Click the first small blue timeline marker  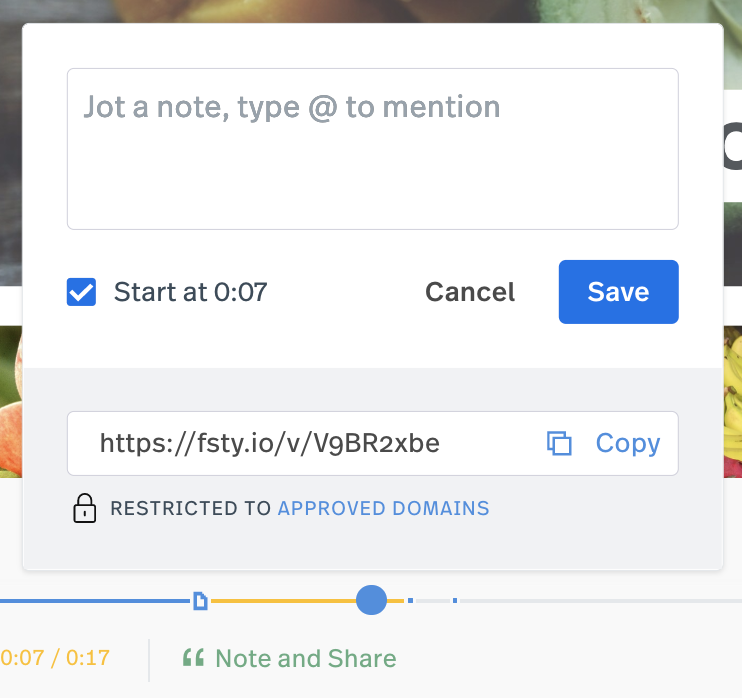[x=410, y=601]
